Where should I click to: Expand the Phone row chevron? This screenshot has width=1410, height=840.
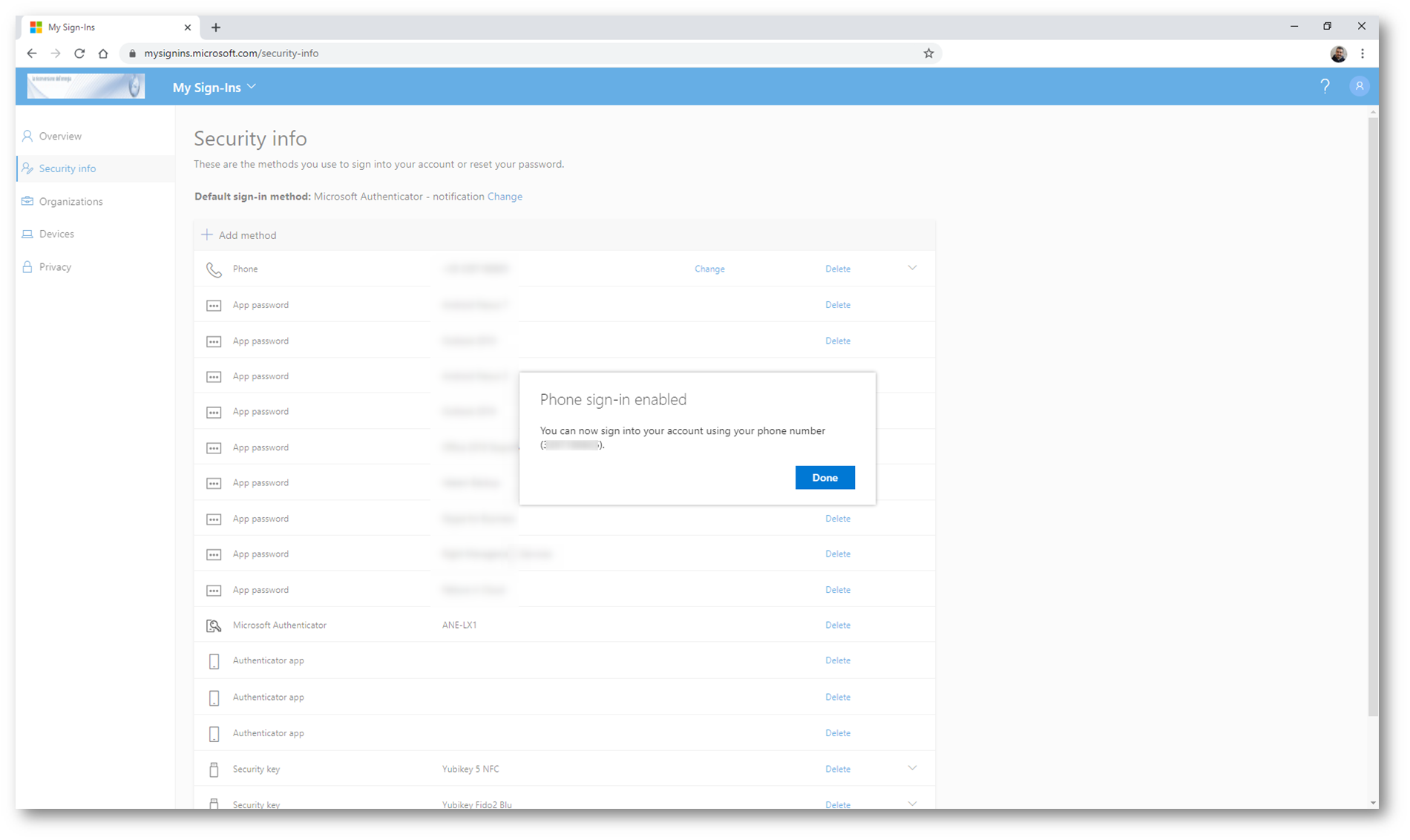pos(912,268)
